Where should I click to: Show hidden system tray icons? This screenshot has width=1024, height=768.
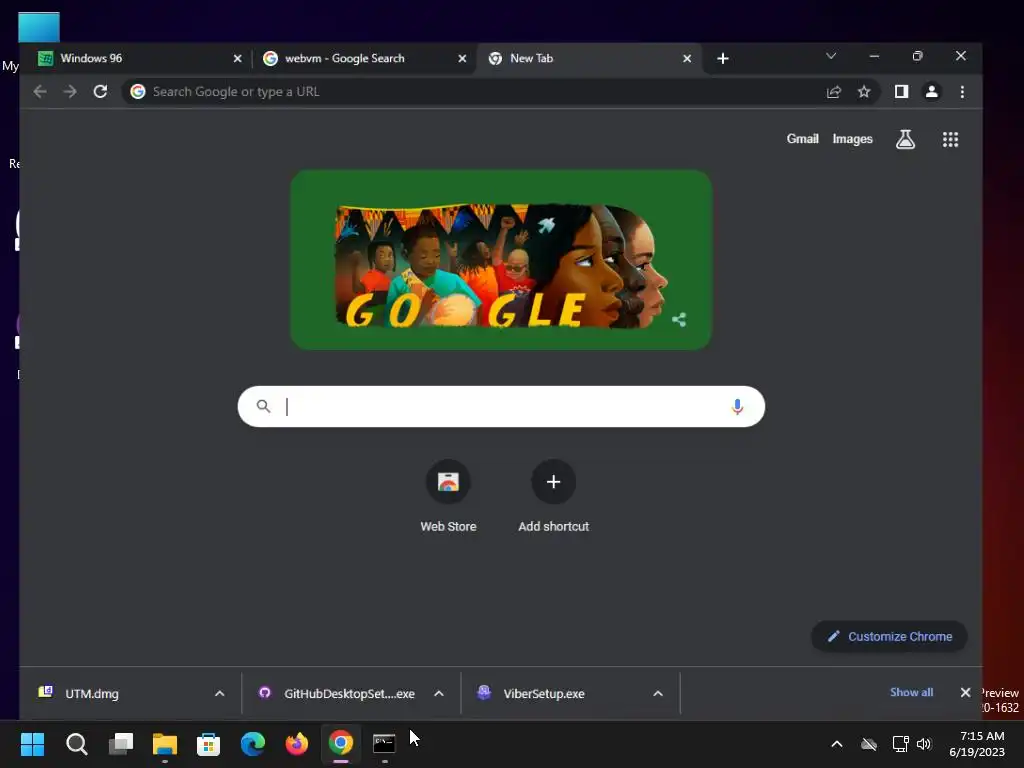tap(837, 744)
